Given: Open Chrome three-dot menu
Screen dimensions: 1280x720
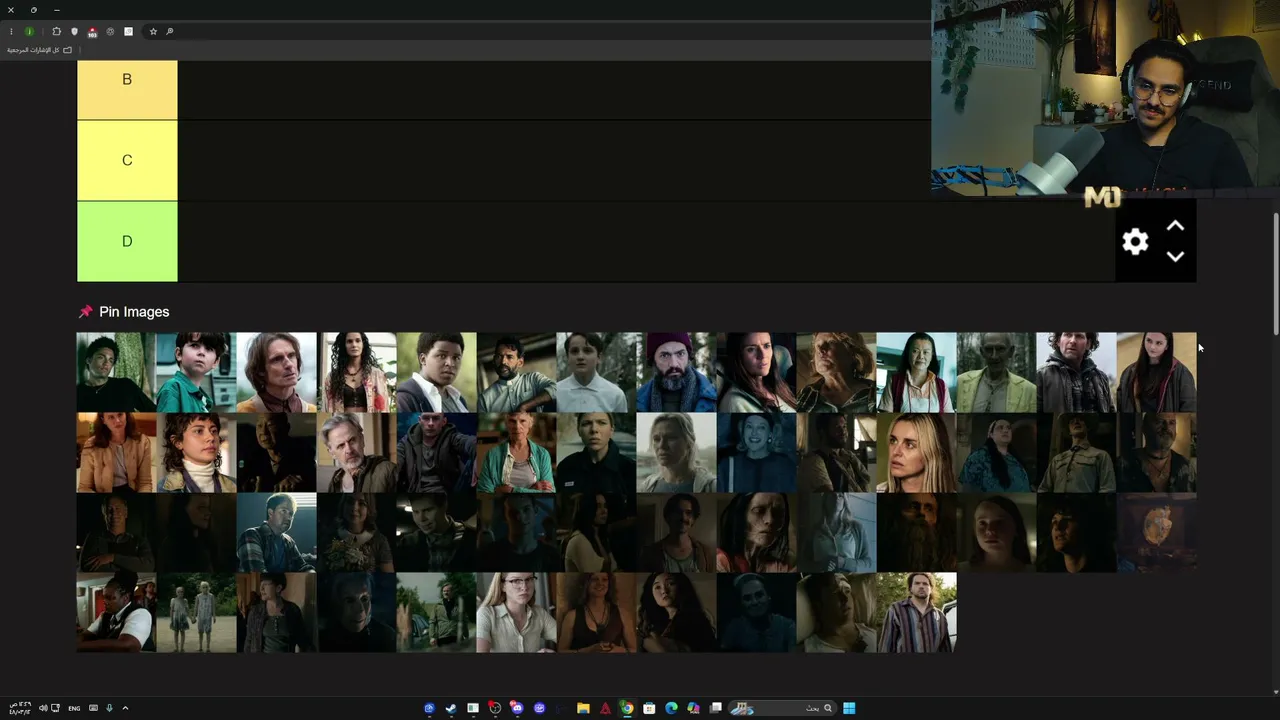Looking at the screenshot, I should click(x=11, y=32).
